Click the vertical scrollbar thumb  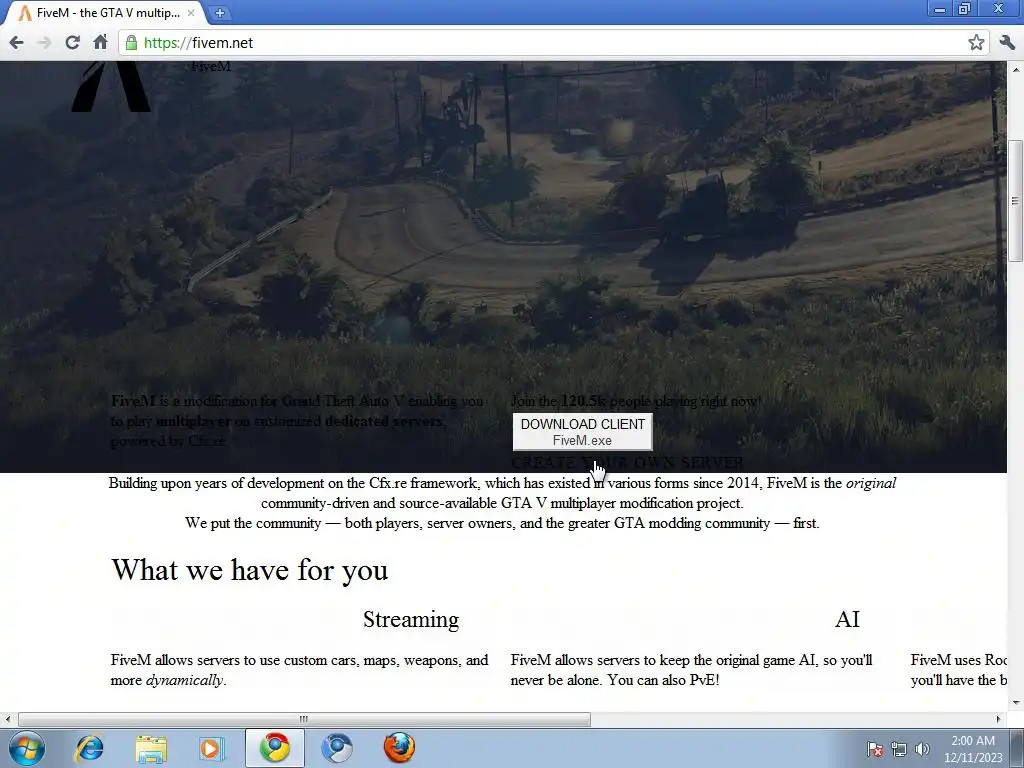click(x=1016, y=201)
